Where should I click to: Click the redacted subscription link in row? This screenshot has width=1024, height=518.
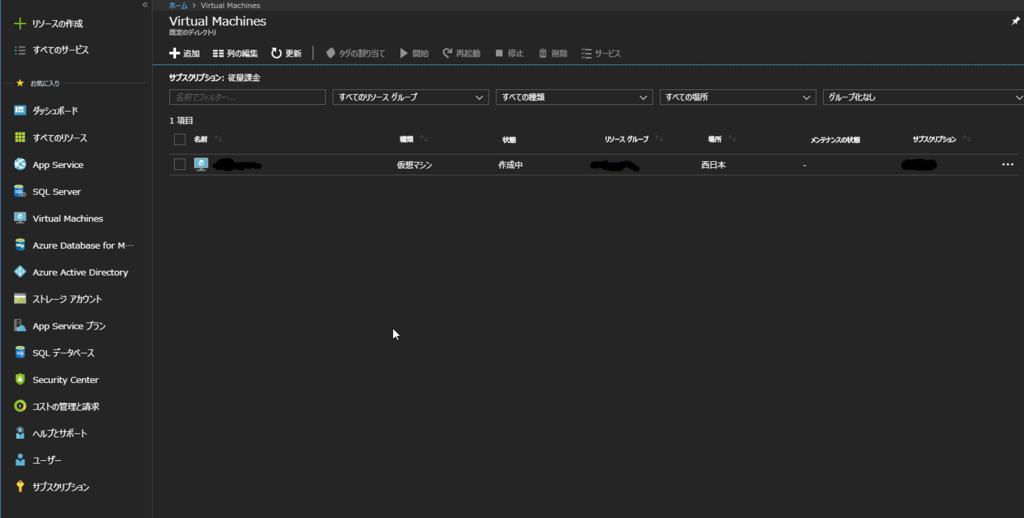[x=919, y=165]
